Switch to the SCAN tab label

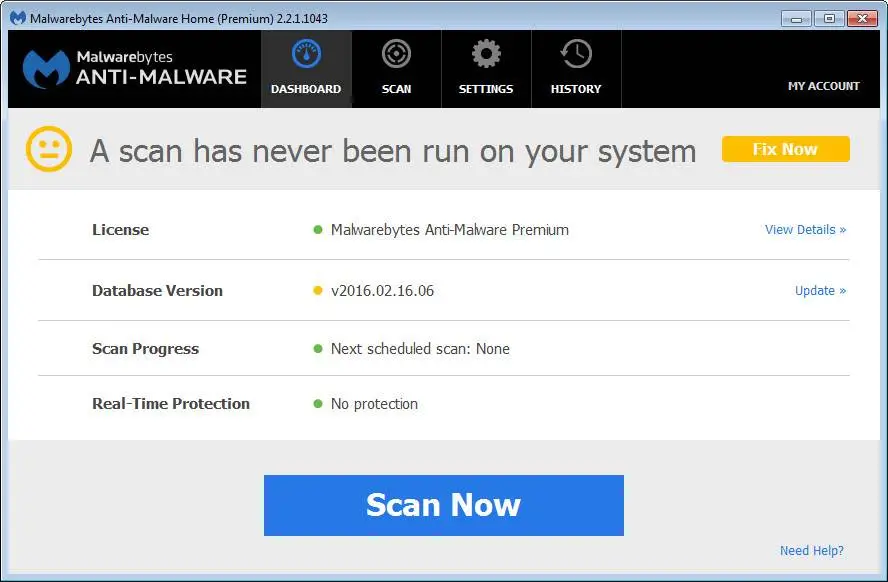point(396,89)
